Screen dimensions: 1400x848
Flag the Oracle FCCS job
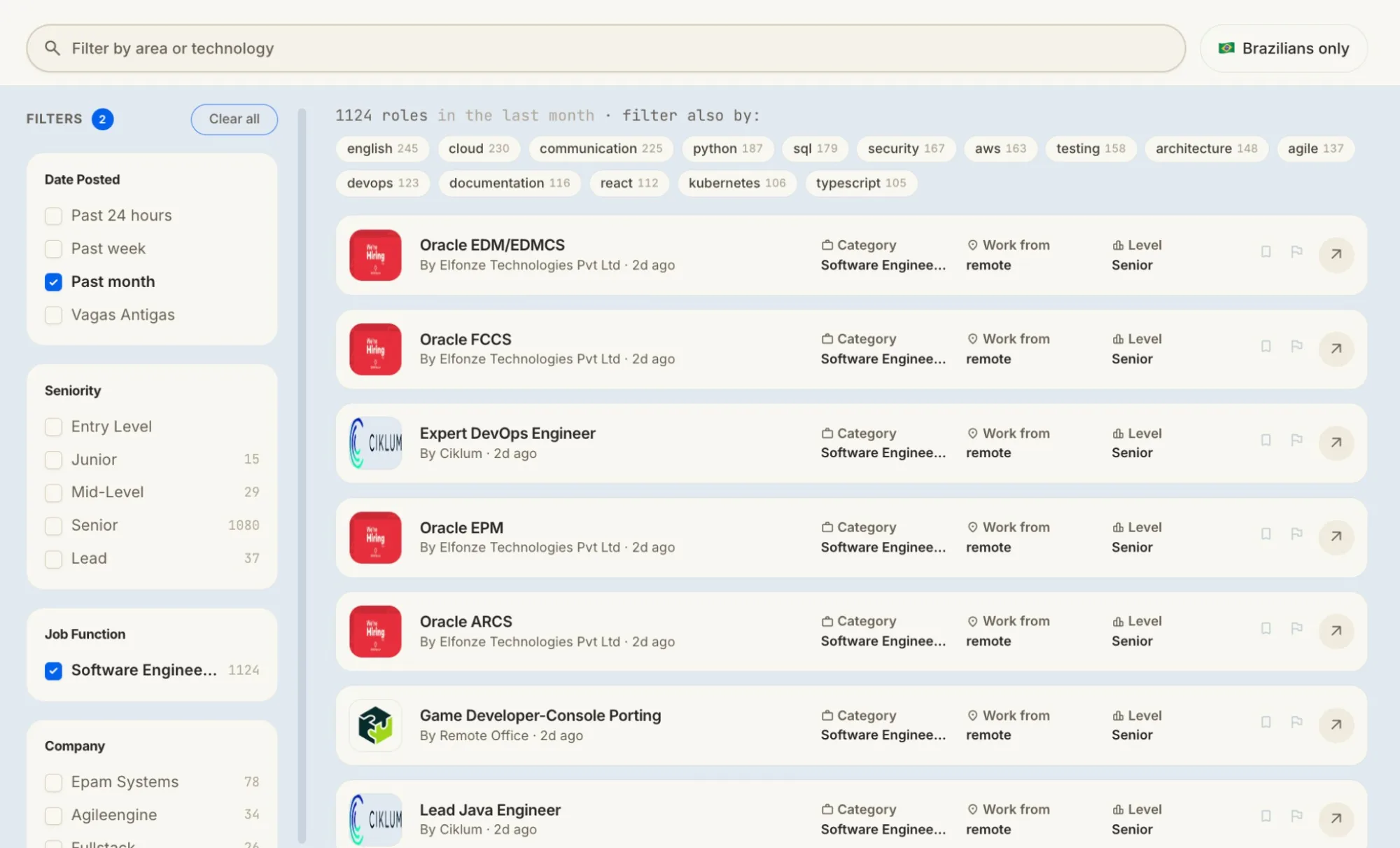[x=1296, y=347]
